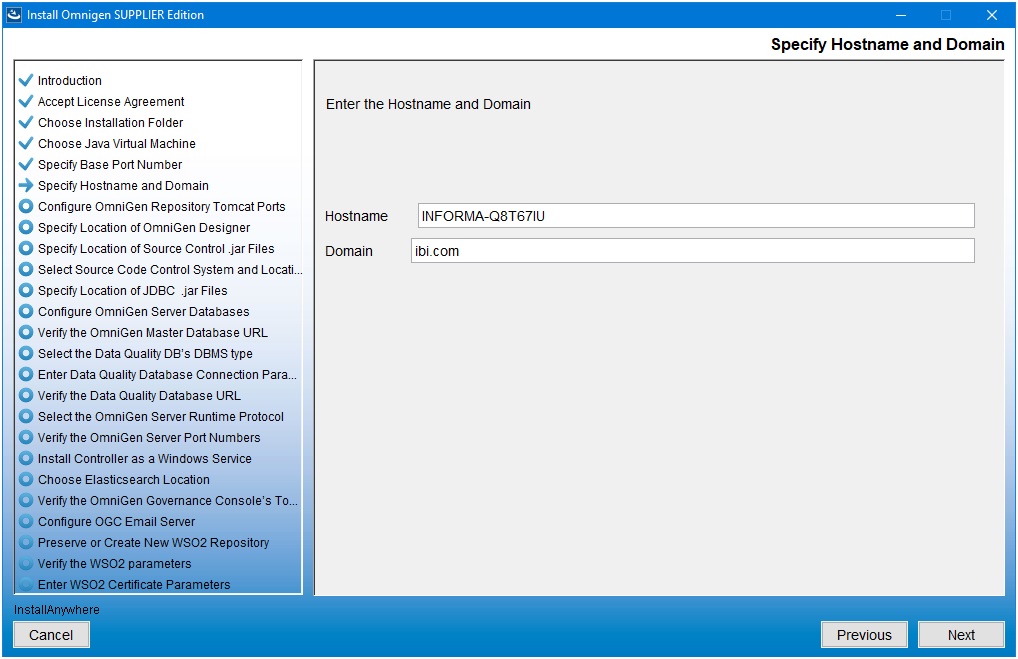Click circle icon beside Specify Location of OmniGen Designer
This screenshot has height=659, width=1018.
(x=26, y=227)
